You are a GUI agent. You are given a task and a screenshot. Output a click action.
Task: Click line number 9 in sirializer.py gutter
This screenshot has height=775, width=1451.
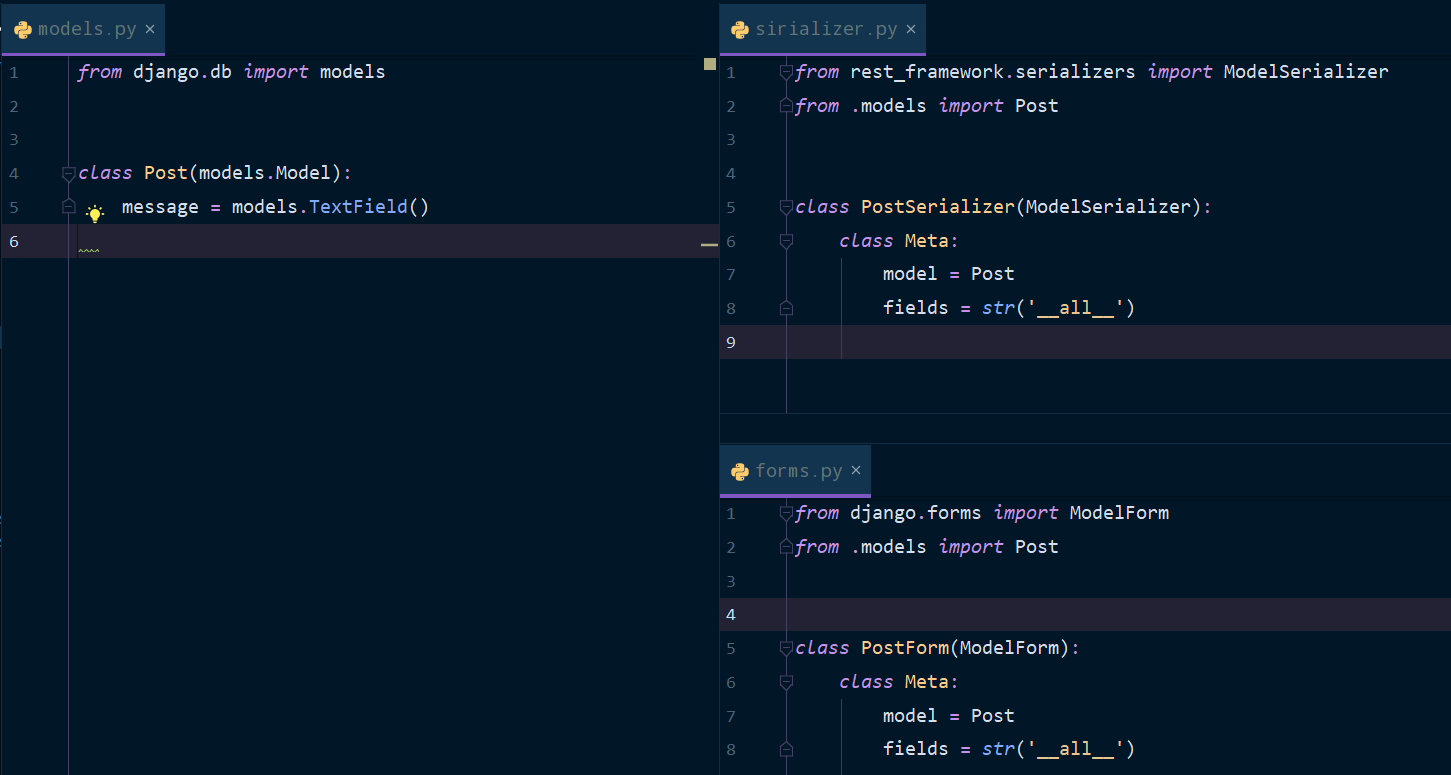731,342
